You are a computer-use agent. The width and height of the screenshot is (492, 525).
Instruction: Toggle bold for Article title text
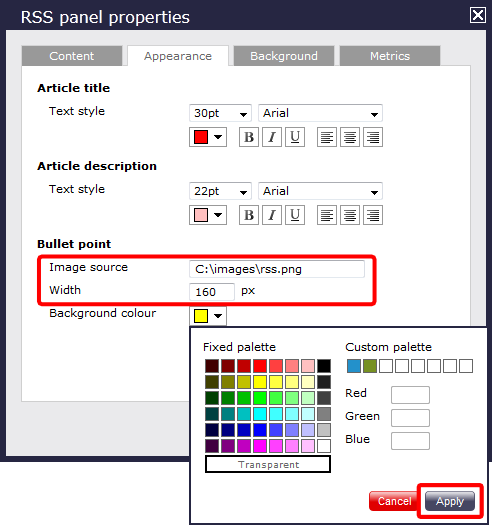249,137
